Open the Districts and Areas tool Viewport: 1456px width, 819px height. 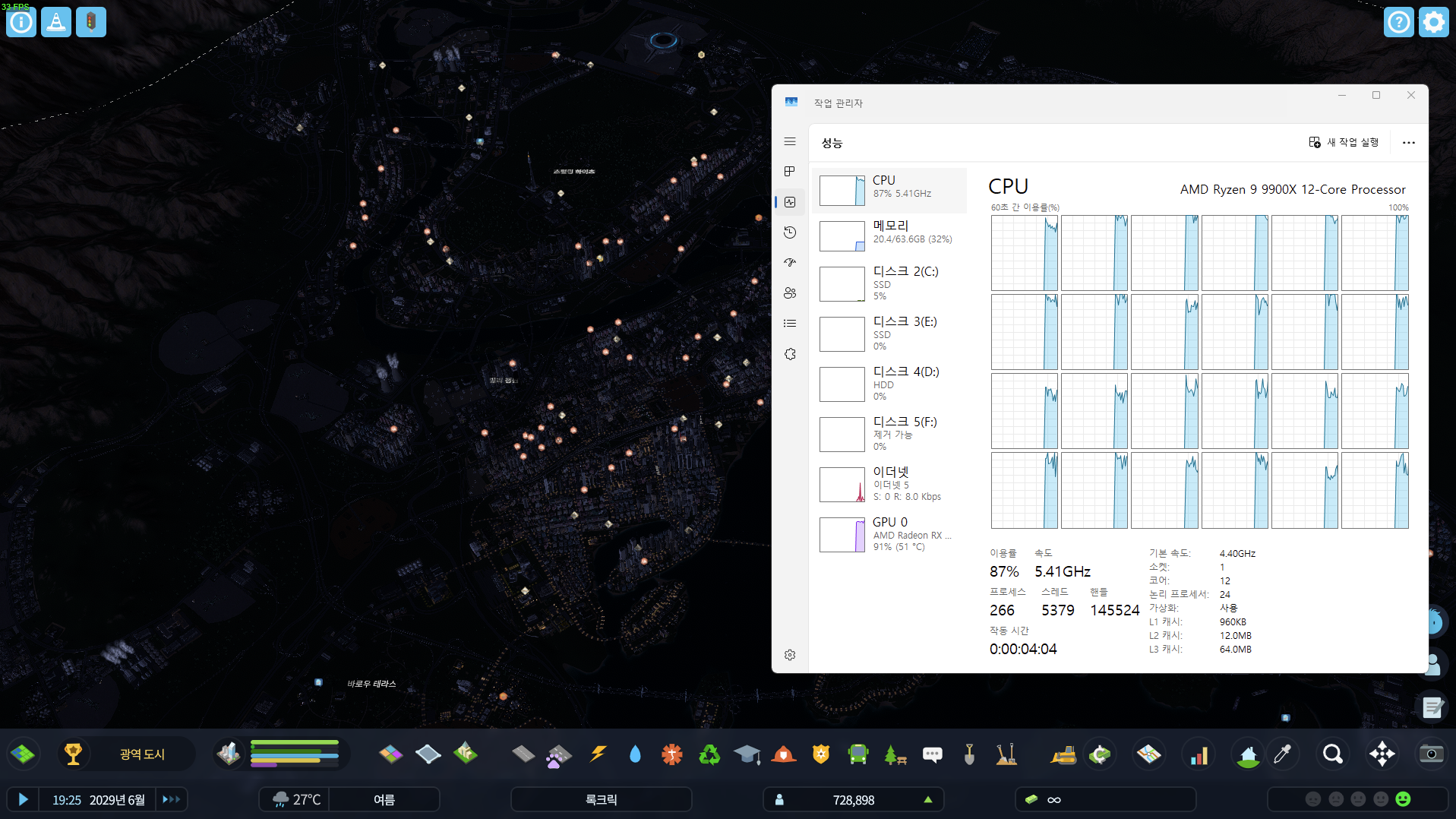click(428, 754)
